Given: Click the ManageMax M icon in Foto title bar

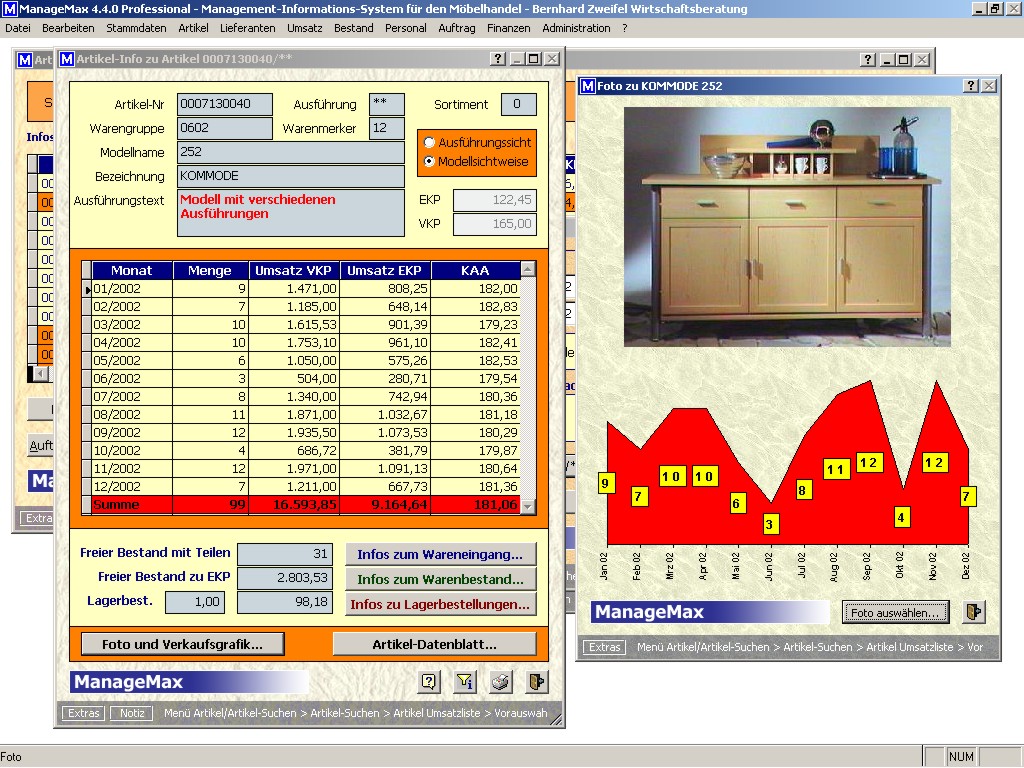Looking at the screenshot, I should point(589,86).
